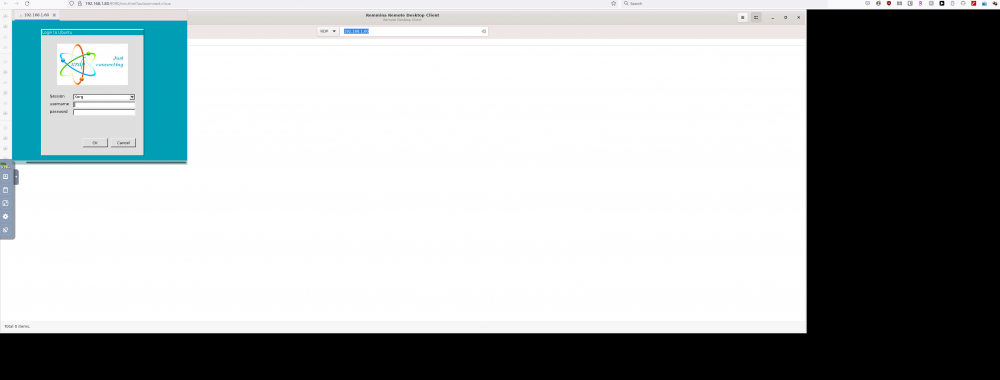Click Cancel in the xrdp login dialog
Screen dimensions: 1000x380
click(x=123, y=143)
